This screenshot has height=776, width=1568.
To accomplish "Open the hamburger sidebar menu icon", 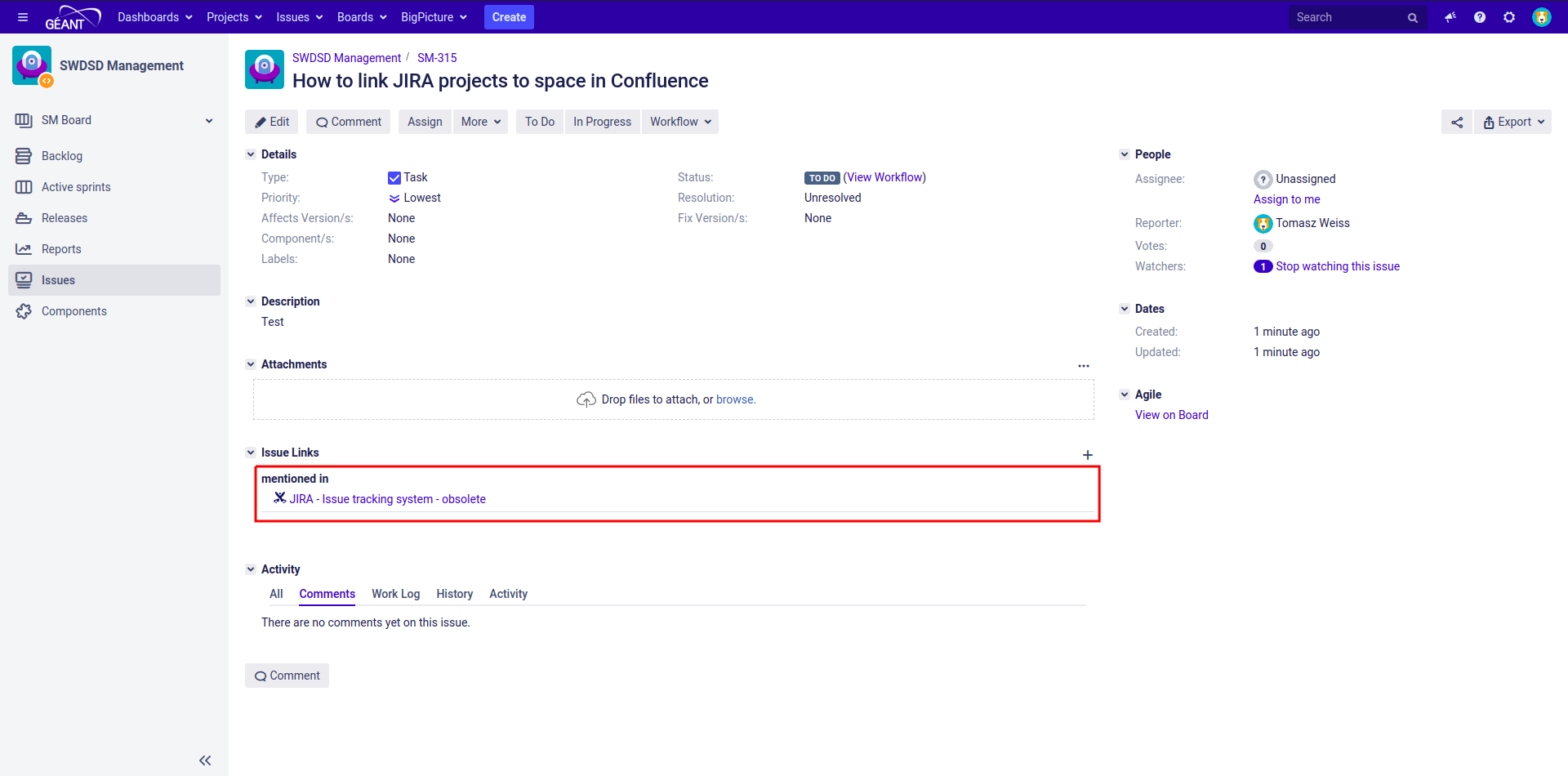I will [x=23, y=17].
